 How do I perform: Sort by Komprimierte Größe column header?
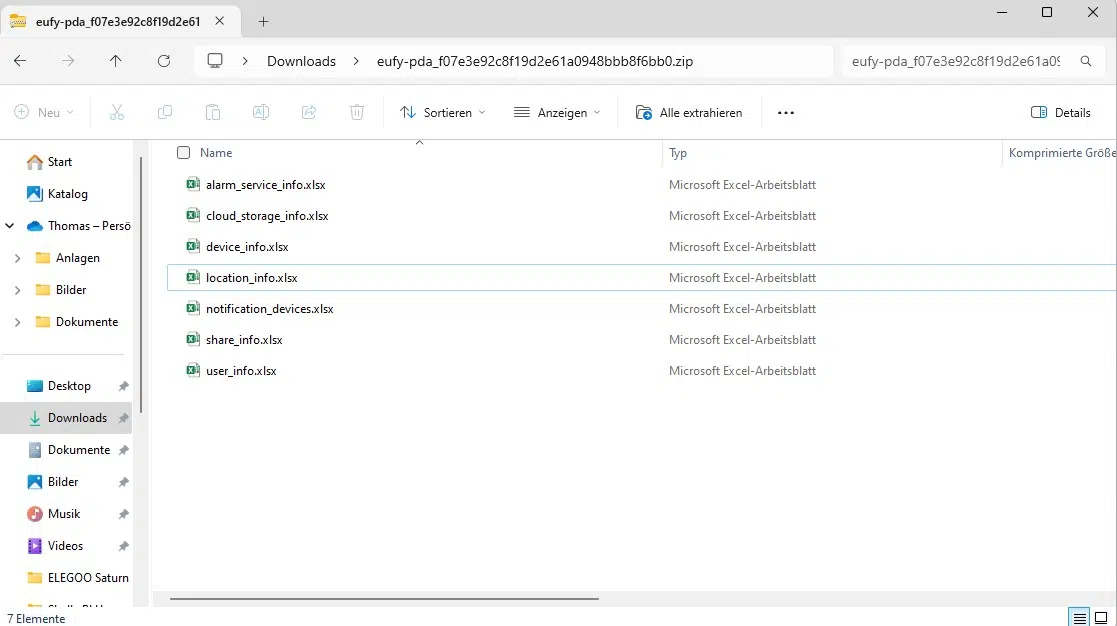1061,152
